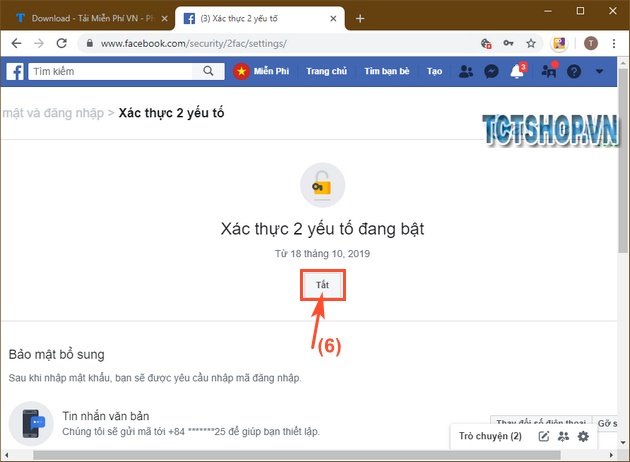Click the horizontal scrollbar thumb
Screen dimensions: 630x462
tap(297, 455)
